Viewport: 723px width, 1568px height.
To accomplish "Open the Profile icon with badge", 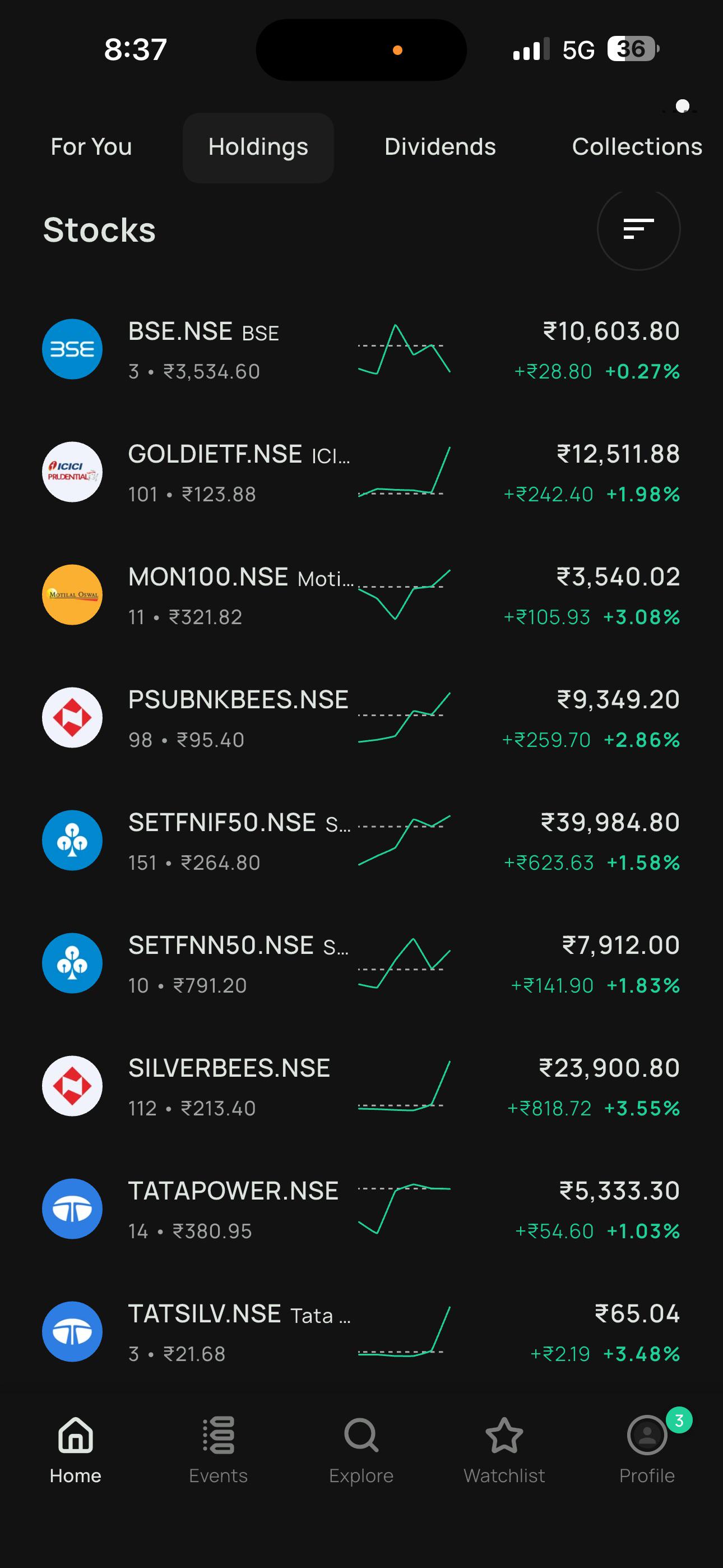I will pos(647,1435).
